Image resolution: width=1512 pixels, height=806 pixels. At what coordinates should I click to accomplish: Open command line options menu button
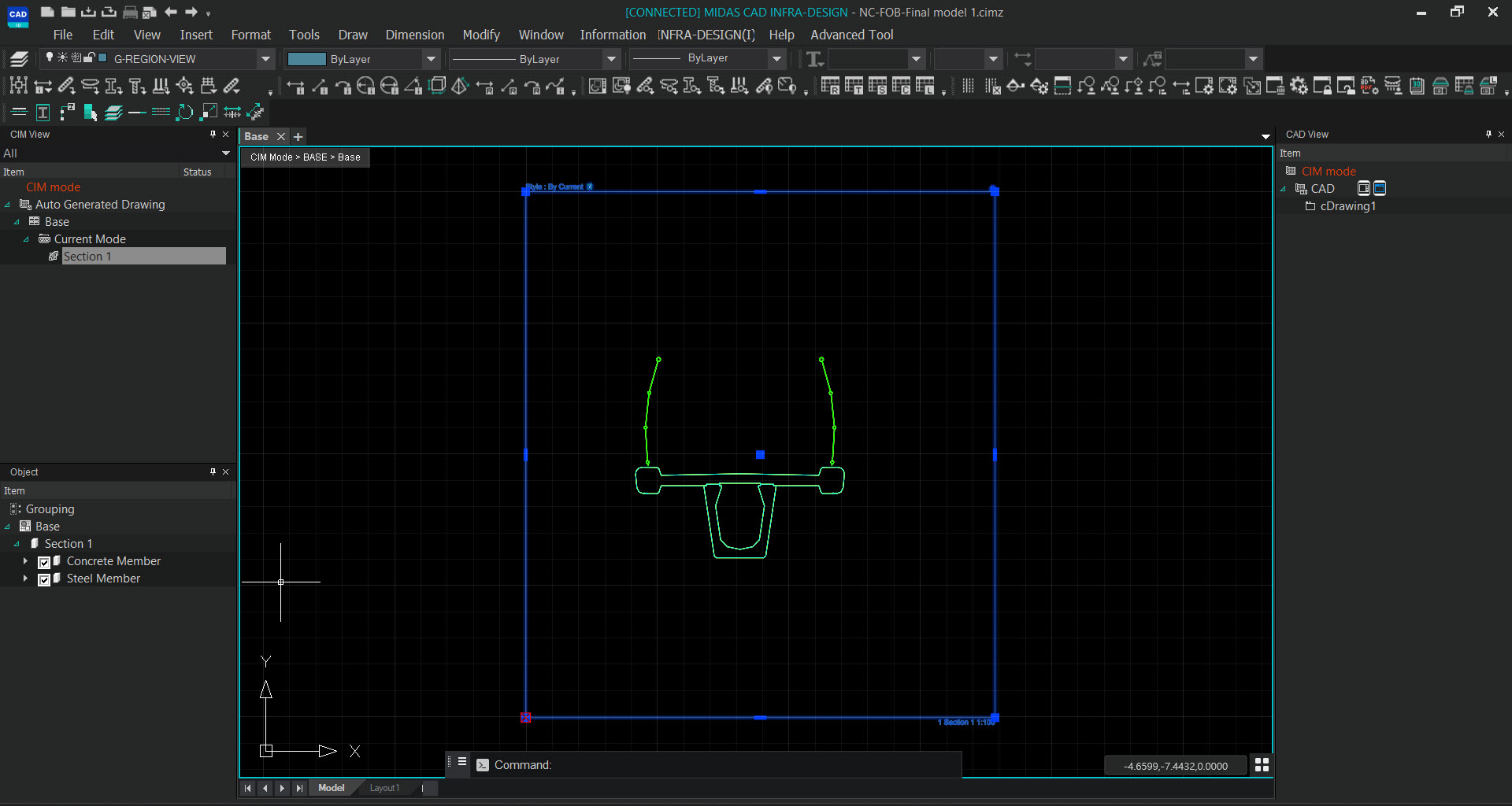(462, 762)
